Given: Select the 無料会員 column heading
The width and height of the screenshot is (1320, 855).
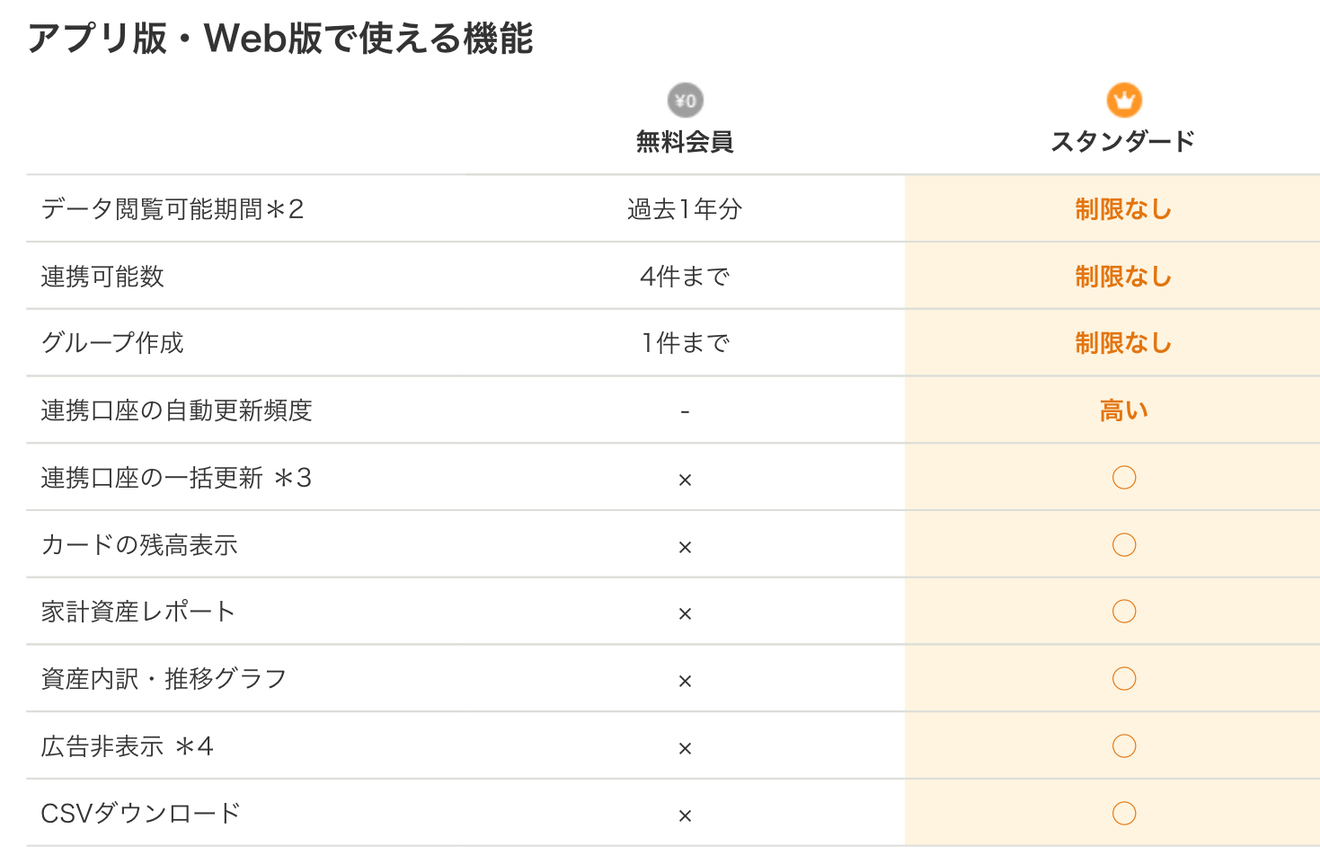Looking at the screenshot, I should tap(685, 142).
